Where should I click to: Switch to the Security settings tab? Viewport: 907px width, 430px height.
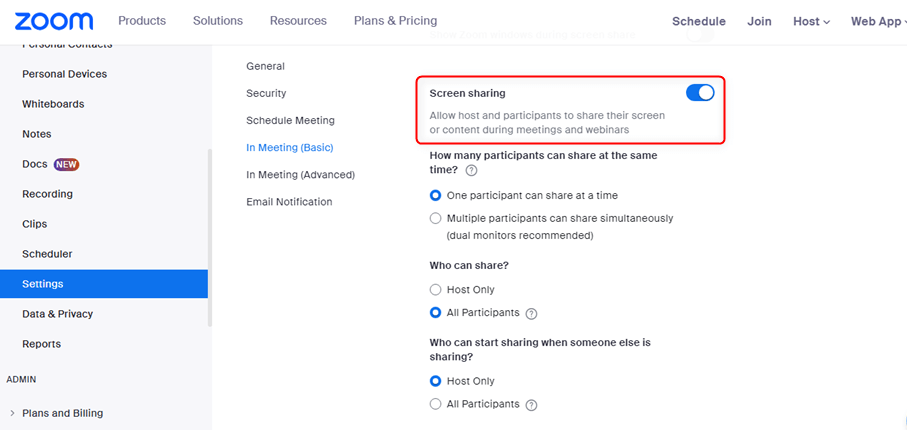pyautogui.click(x=266, y=93)
